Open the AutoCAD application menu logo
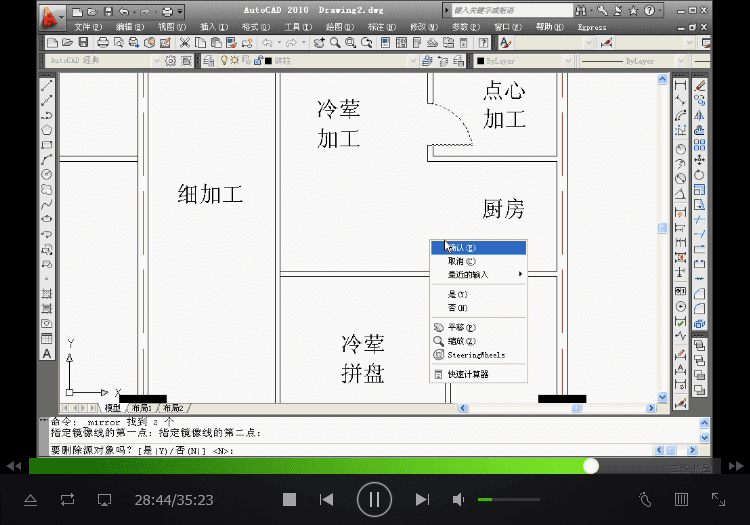The height and width of the screenshot is (525, 750). 52,17
